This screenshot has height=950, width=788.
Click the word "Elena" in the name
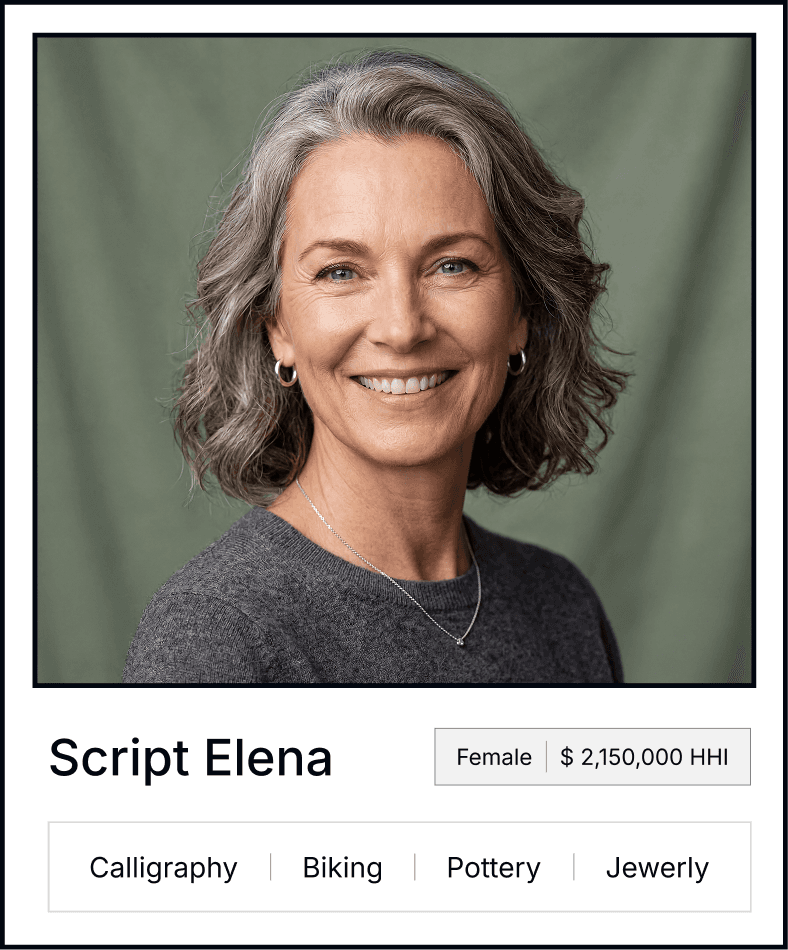pos(268,757)
